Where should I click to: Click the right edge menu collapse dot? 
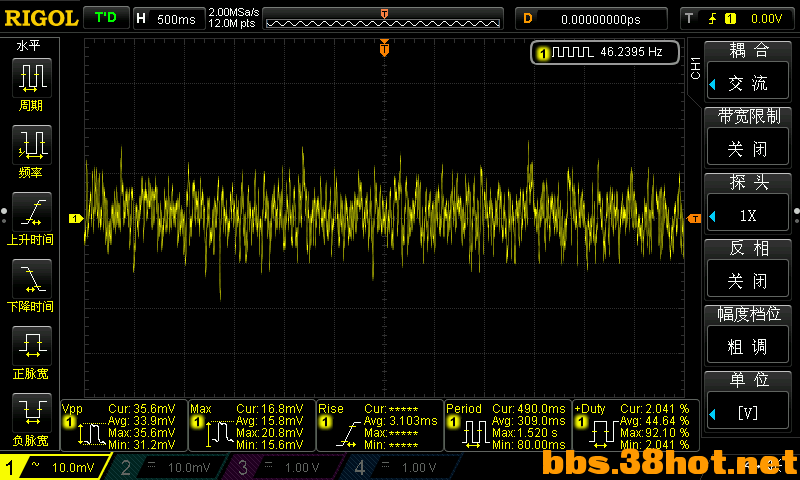click(796, 211)
